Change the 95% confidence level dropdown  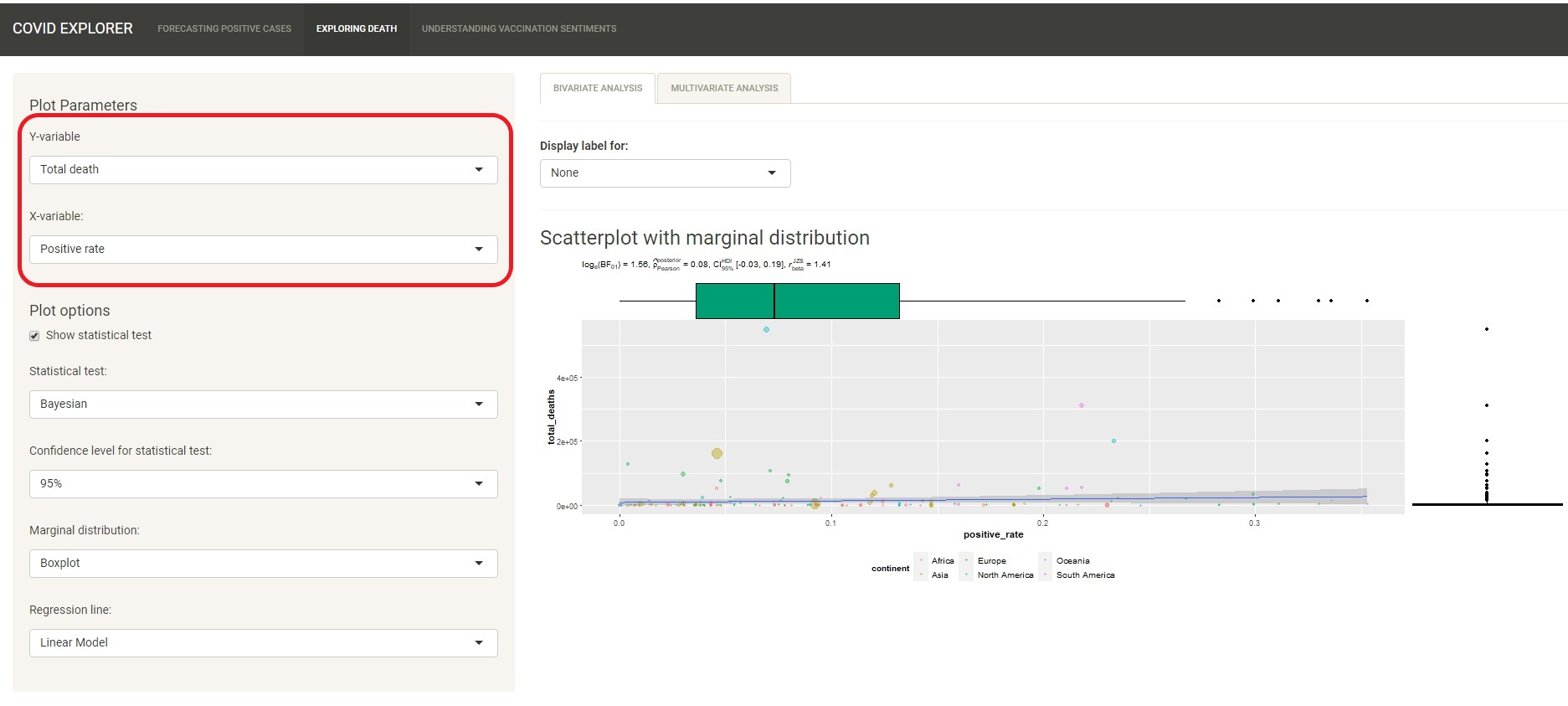pyautogui.click(x=263, y=484)
